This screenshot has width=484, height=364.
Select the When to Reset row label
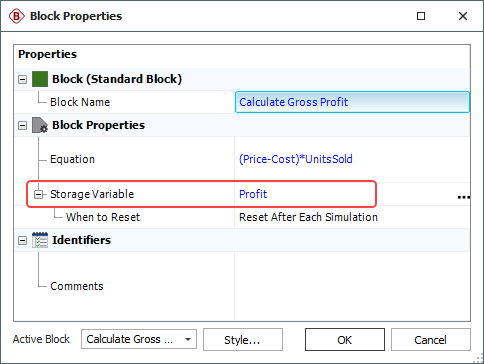pyautogui.click(x=103, y=217)
